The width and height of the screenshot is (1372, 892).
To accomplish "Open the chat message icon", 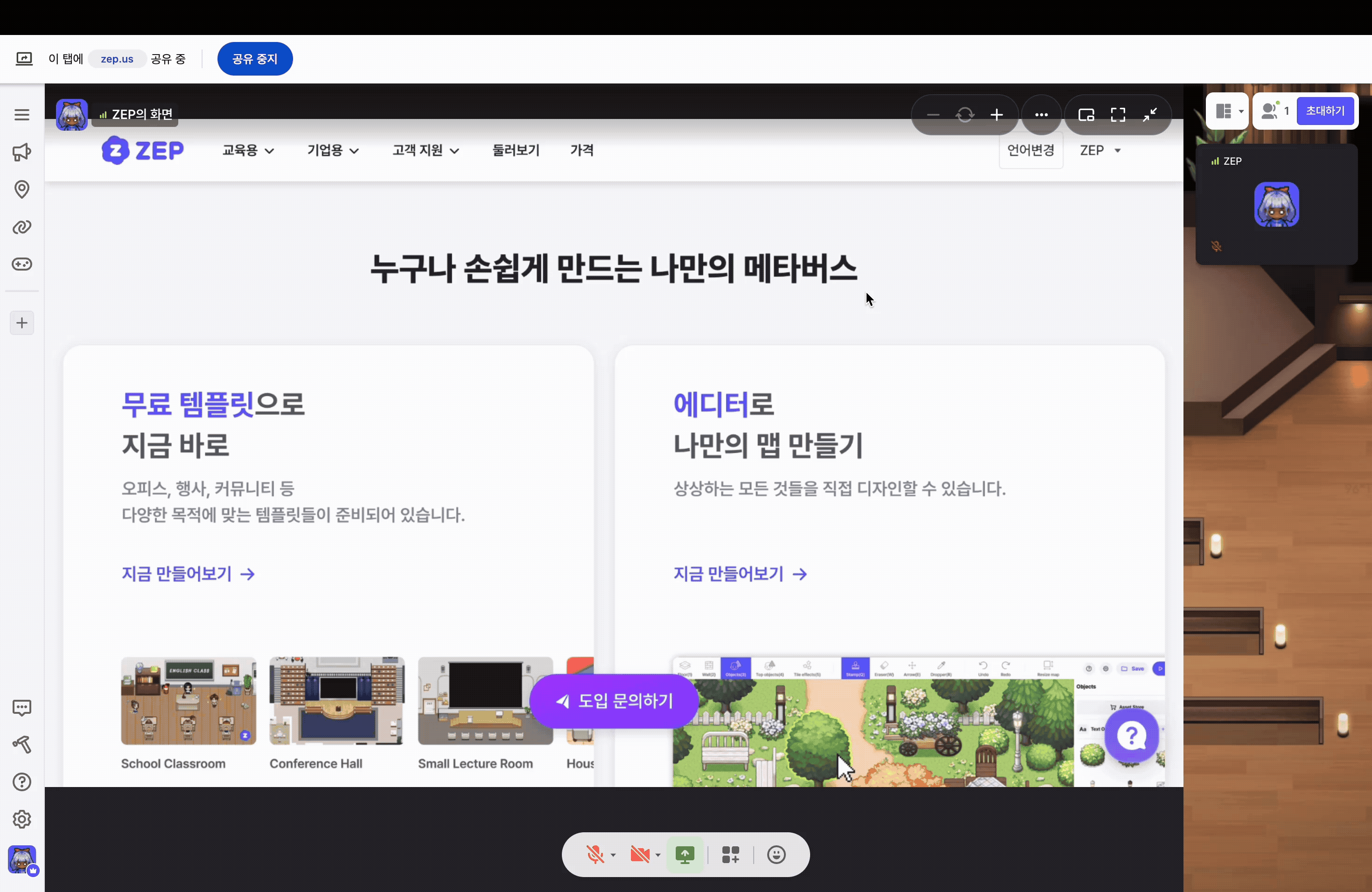I will (22, 708).
